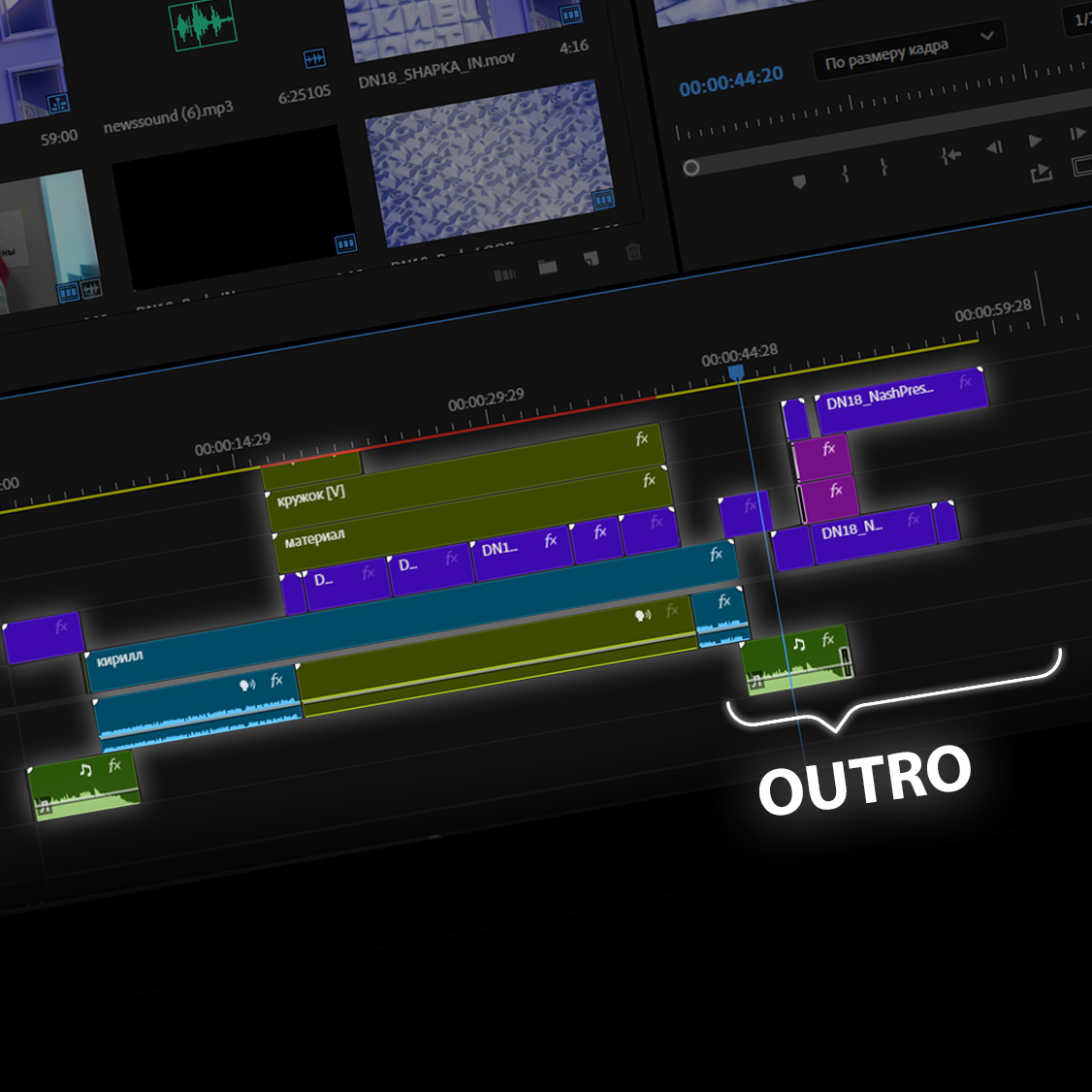Click the Mark In bracket icon
Viewport: 1092px width, 1092px height.
tap(846, 174)
